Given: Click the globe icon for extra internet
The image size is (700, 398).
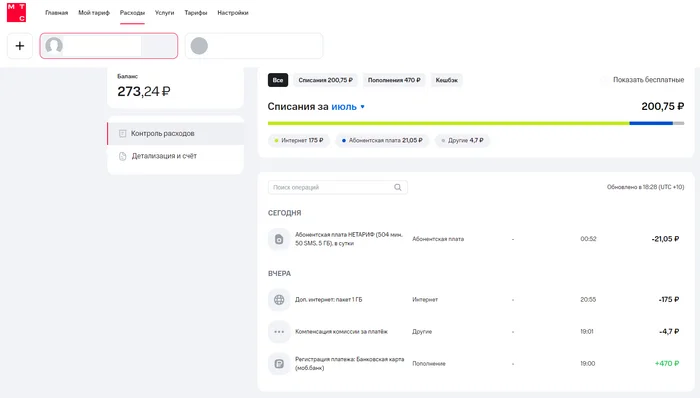Looking at the screenshot, I should point(279,299).
